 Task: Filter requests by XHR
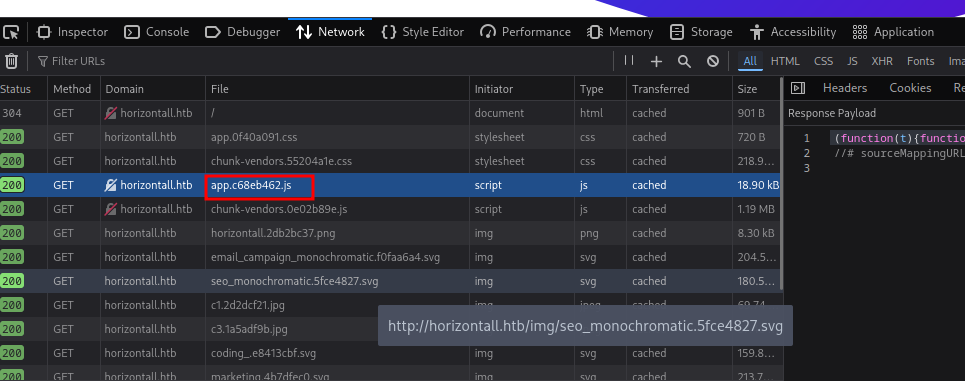click(x=882, y=61)
